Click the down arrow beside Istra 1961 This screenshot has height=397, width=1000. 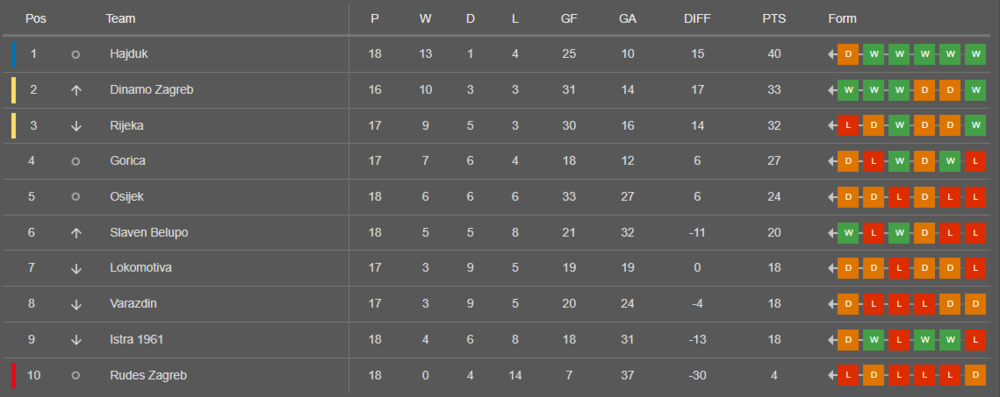click(x=76, y=340)
